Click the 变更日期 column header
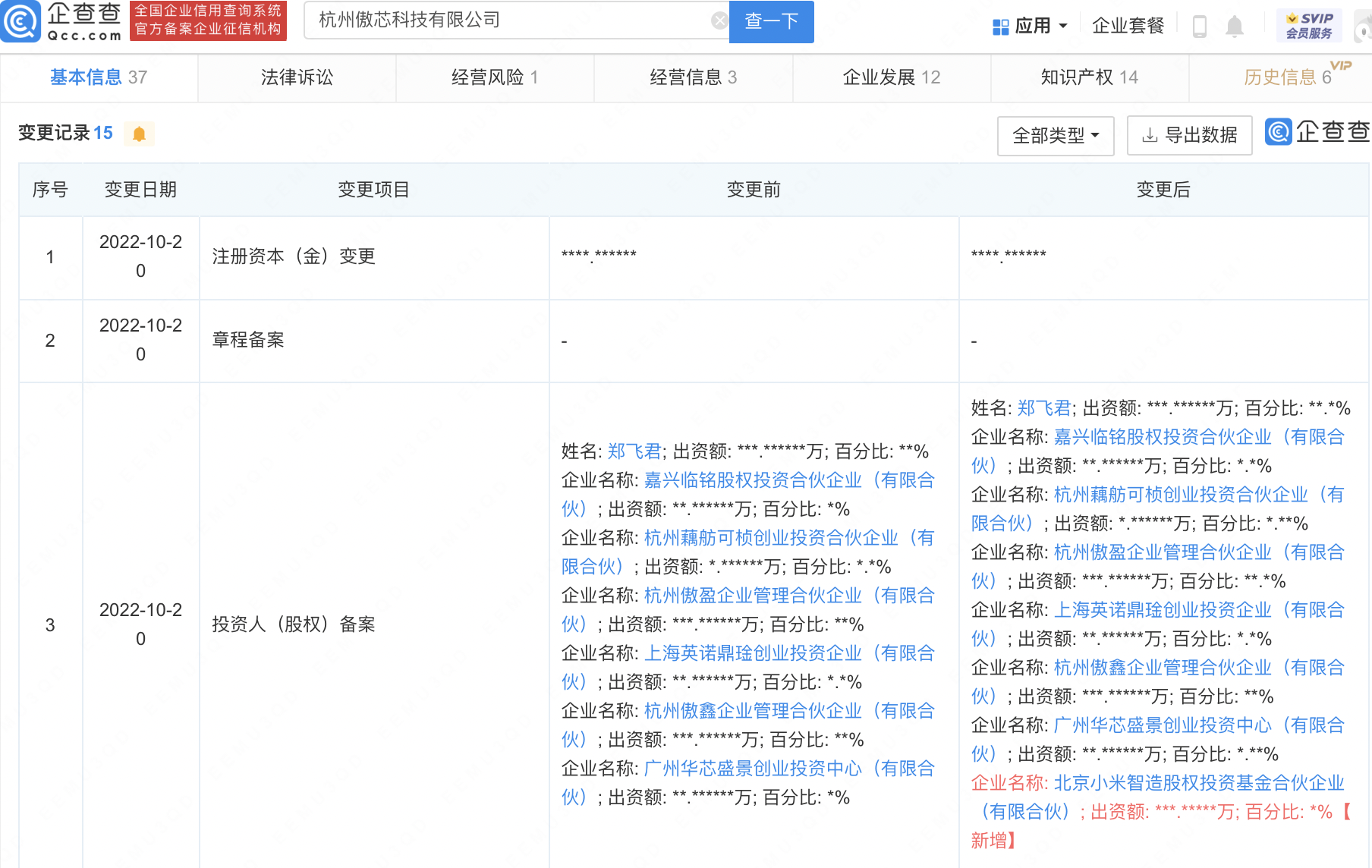1372x868 pixels. (x=140, y=190)
